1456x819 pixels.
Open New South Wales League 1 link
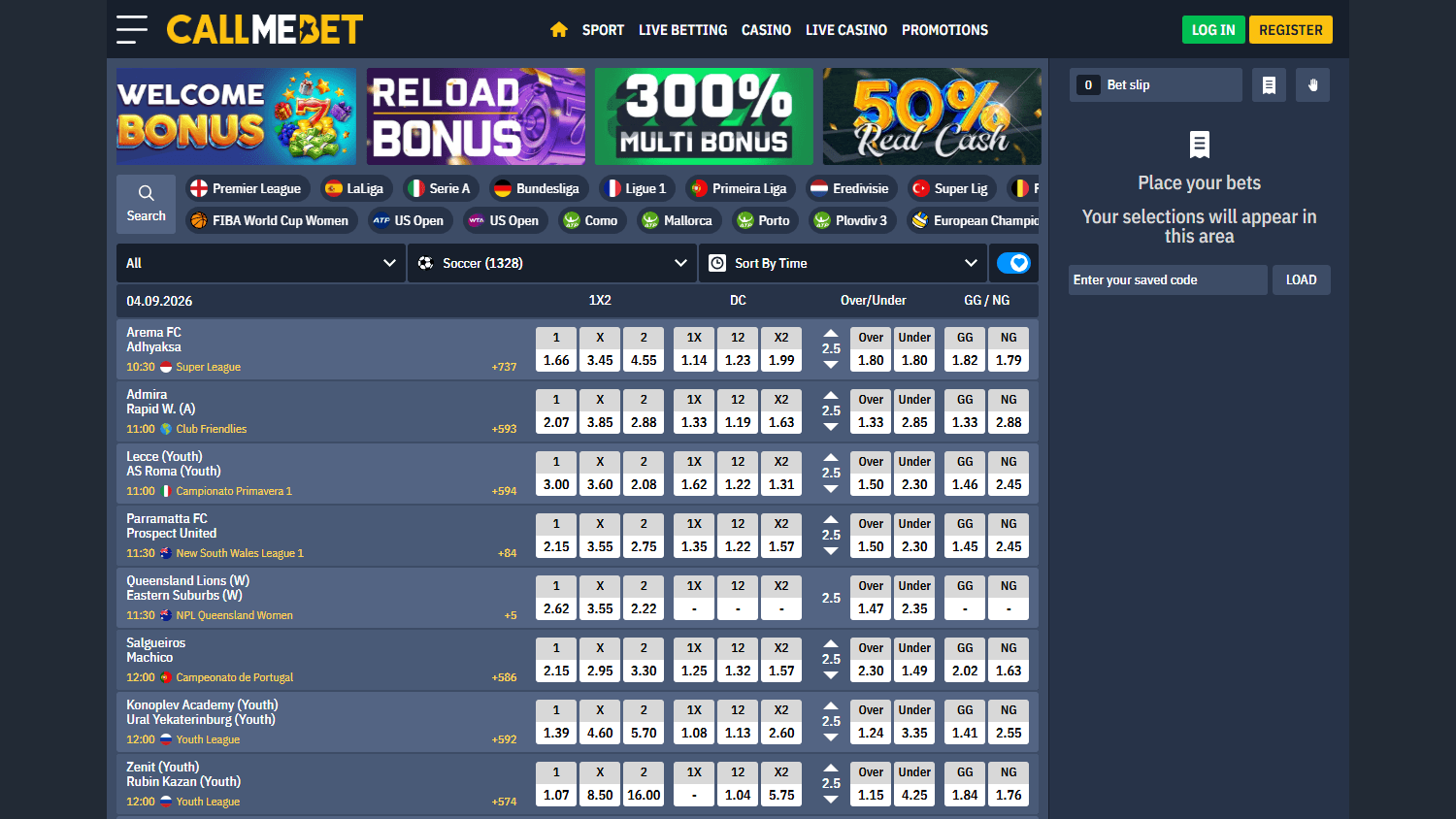[240, 553]
